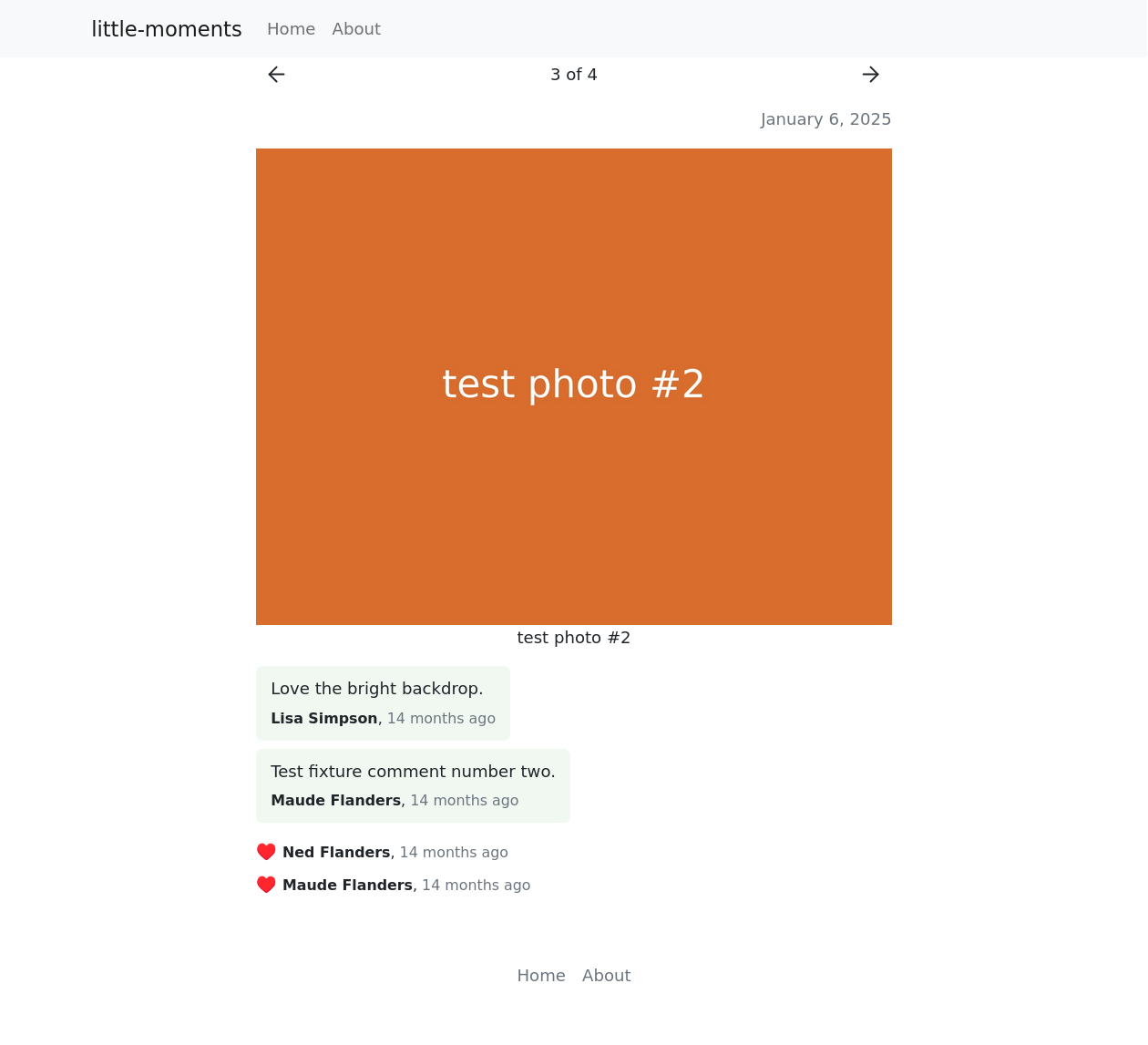Click the heart icon beside Maude Flanders
The height and width of the screenshot is (1045, 1148).
click(266, 885)
